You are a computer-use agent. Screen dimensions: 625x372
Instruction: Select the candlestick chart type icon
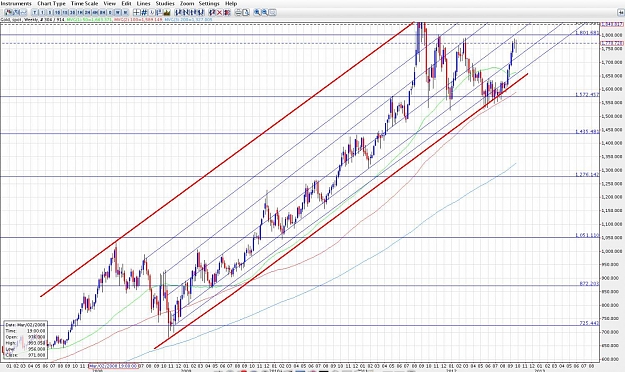click(8, 13)
